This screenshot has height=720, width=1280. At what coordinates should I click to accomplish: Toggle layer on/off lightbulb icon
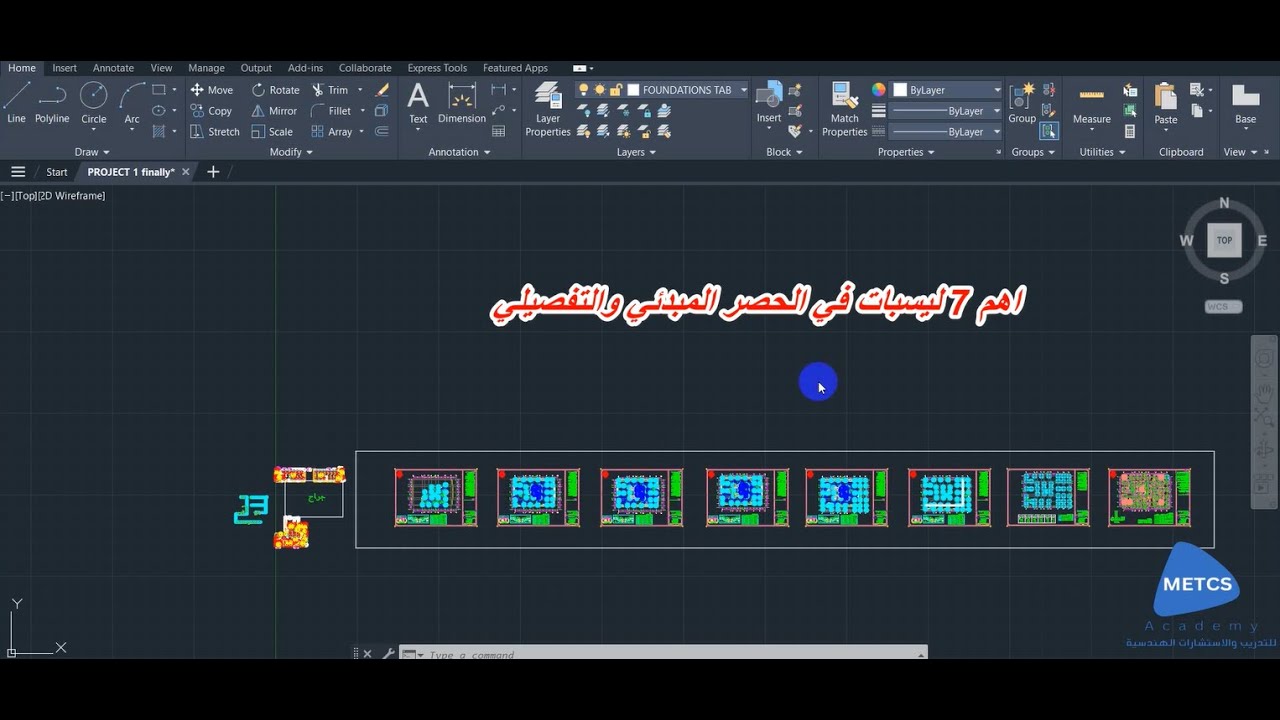pyautogui.click(x=584, y=90)
